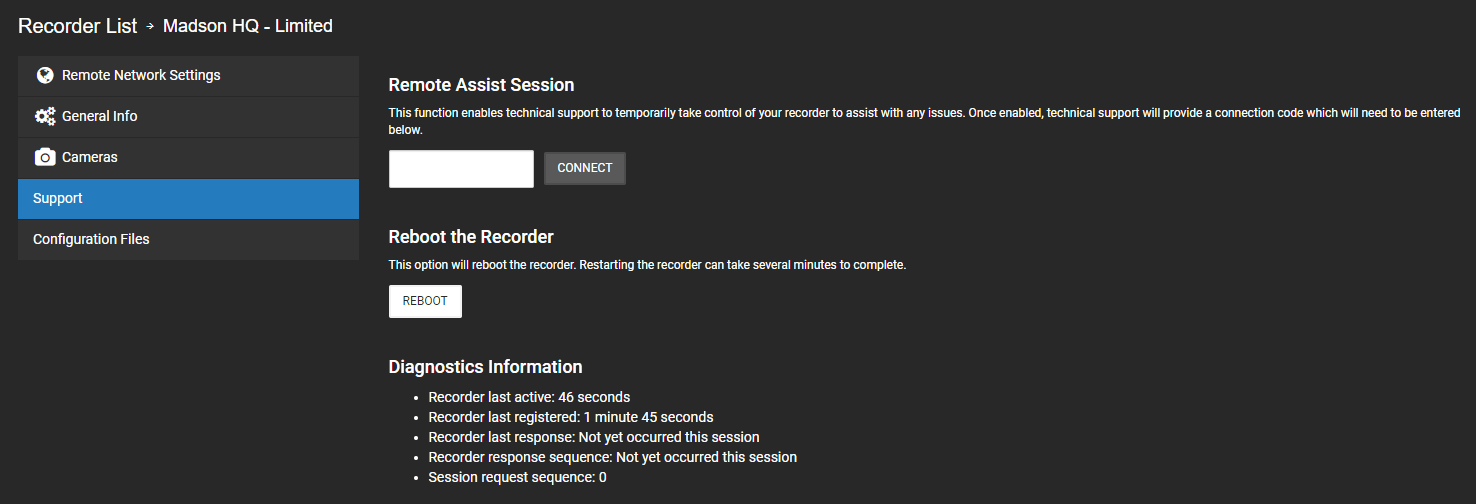Switch to the General Info section
Image resolution: width=1476 pixels, height=504 pixels.
pos(188,117)
